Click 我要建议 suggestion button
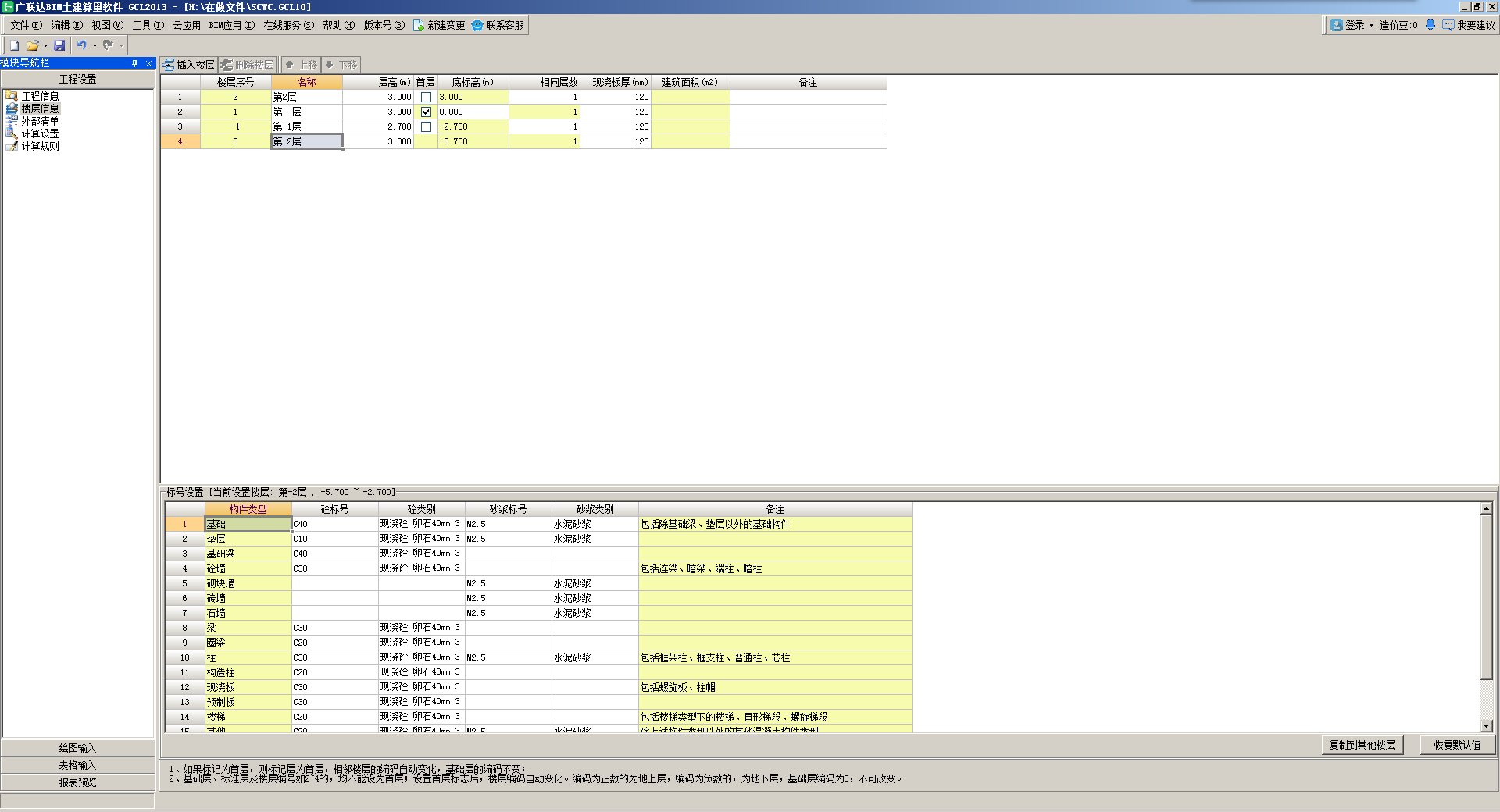1500x812 pixels. (1469, 25)
